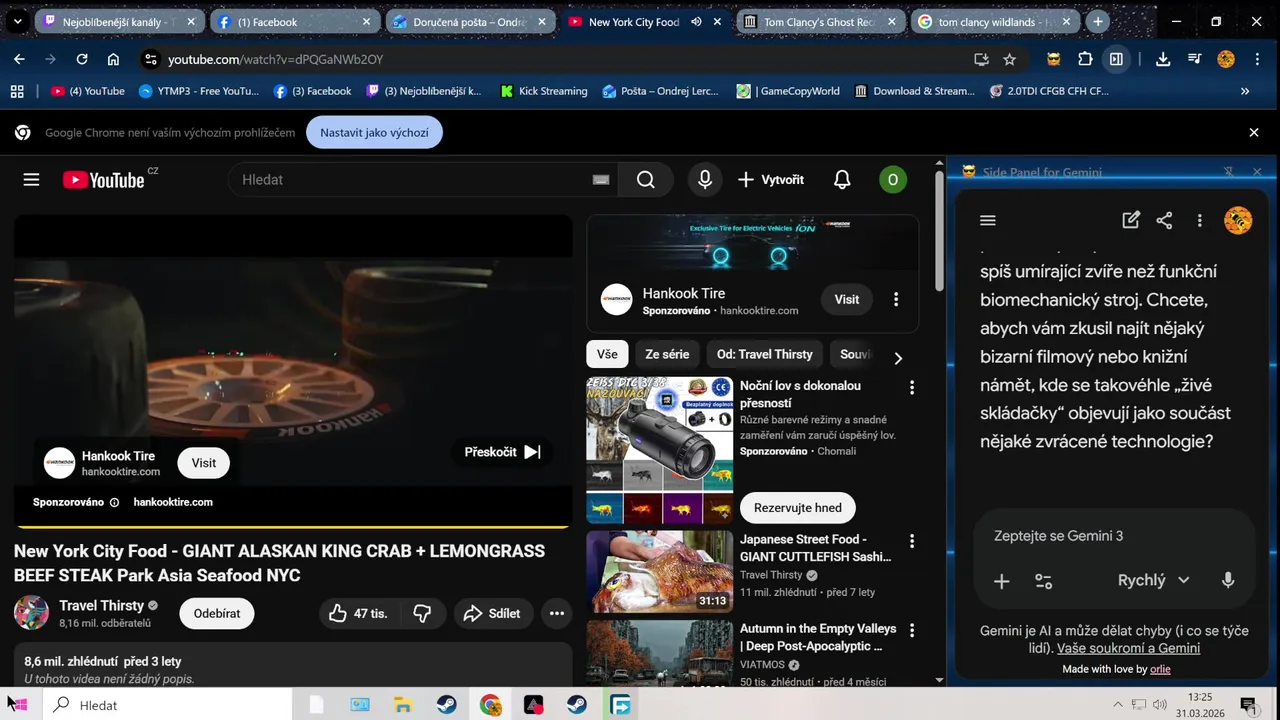Expand the Windows system tray hidden icons
This screenshot has width=1280, height=720.
(x=1118, y=705)
